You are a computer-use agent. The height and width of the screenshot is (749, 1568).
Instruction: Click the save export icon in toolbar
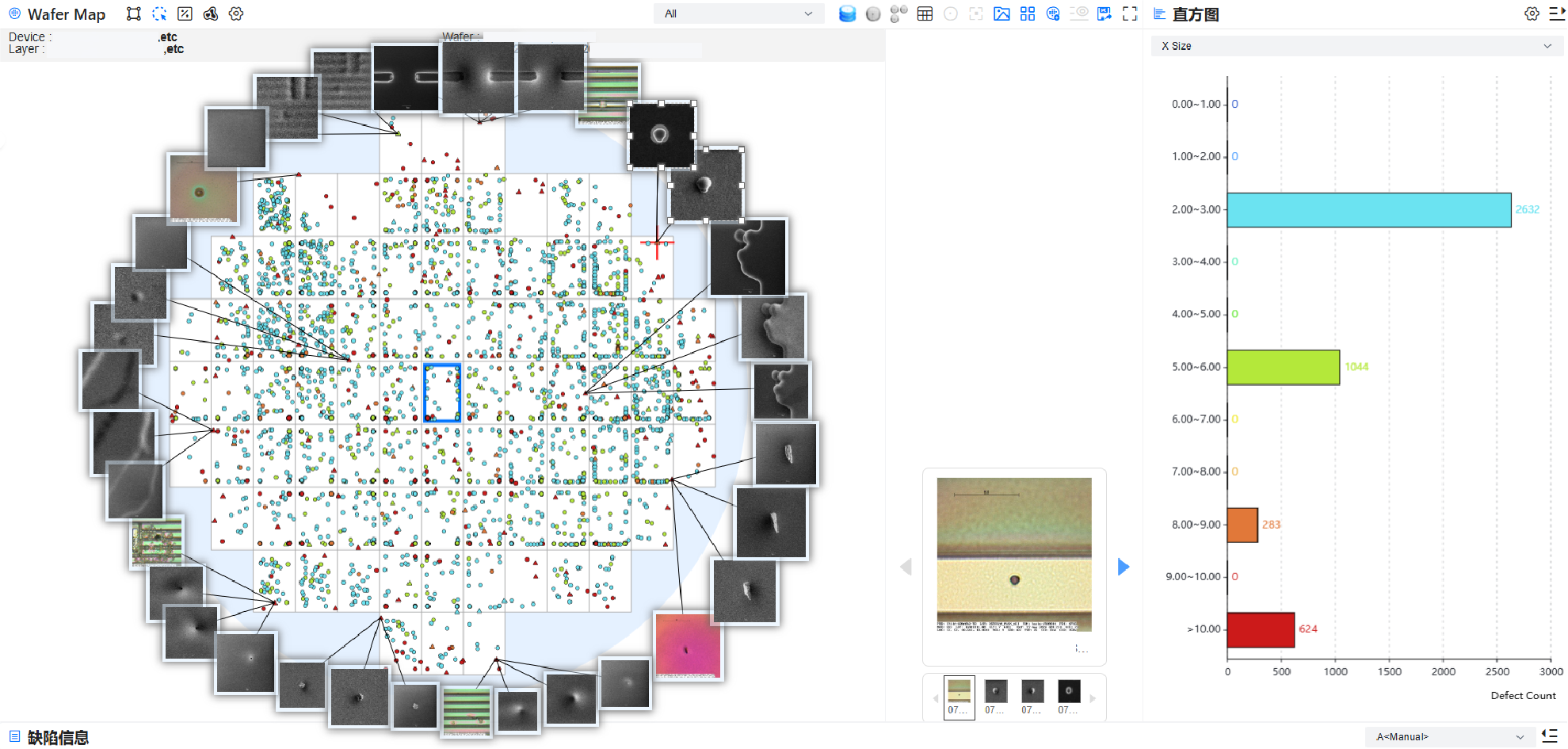click(x=1104, y=14)
